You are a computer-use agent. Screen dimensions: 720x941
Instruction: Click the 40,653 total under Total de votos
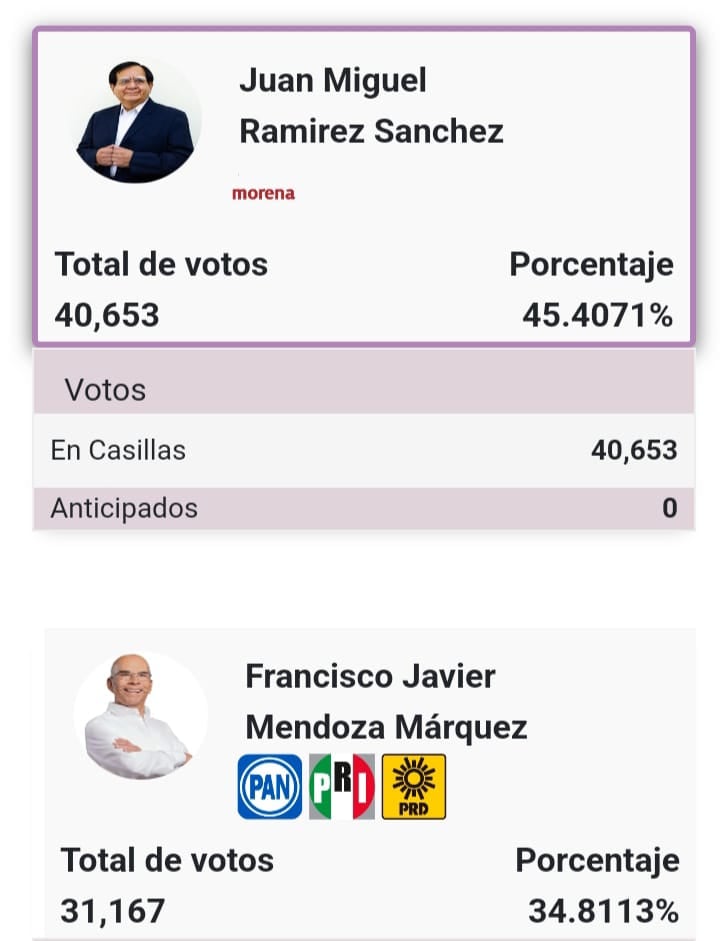(107, 316)
